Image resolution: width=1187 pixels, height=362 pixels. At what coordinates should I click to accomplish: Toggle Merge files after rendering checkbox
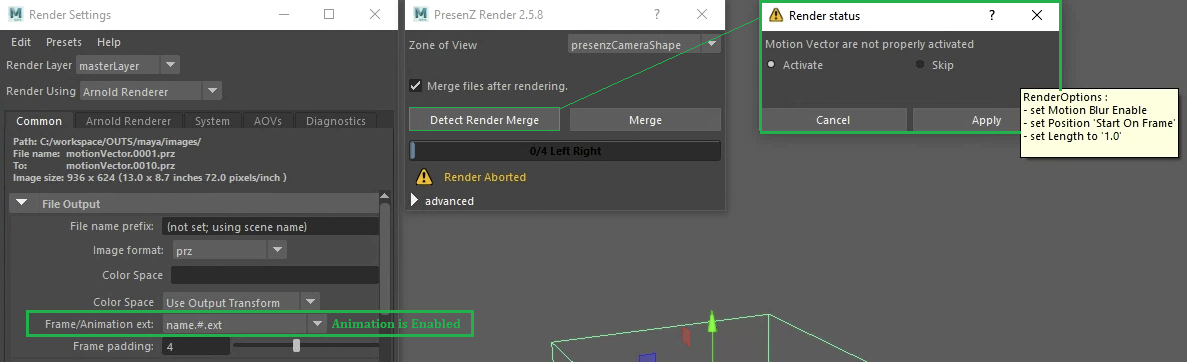(x=415, y=86)
